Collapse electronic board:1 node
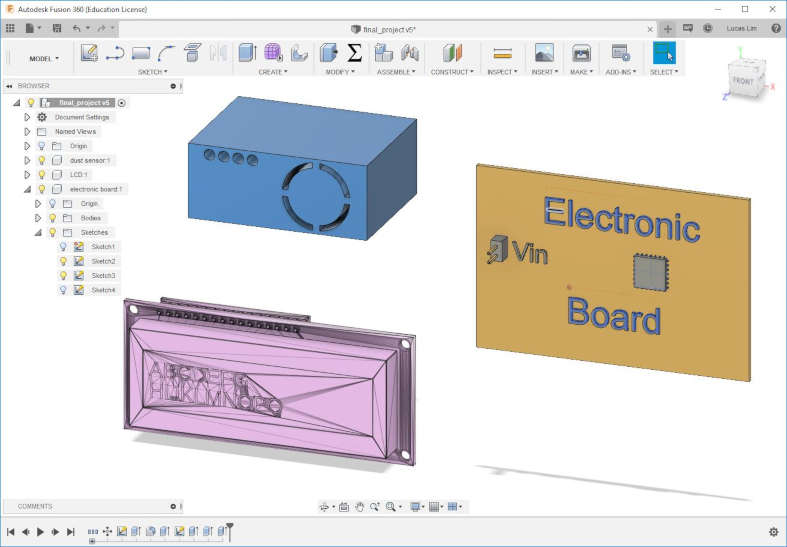The height and width of the screenshot is (547, 787). [x=27, y=189]
